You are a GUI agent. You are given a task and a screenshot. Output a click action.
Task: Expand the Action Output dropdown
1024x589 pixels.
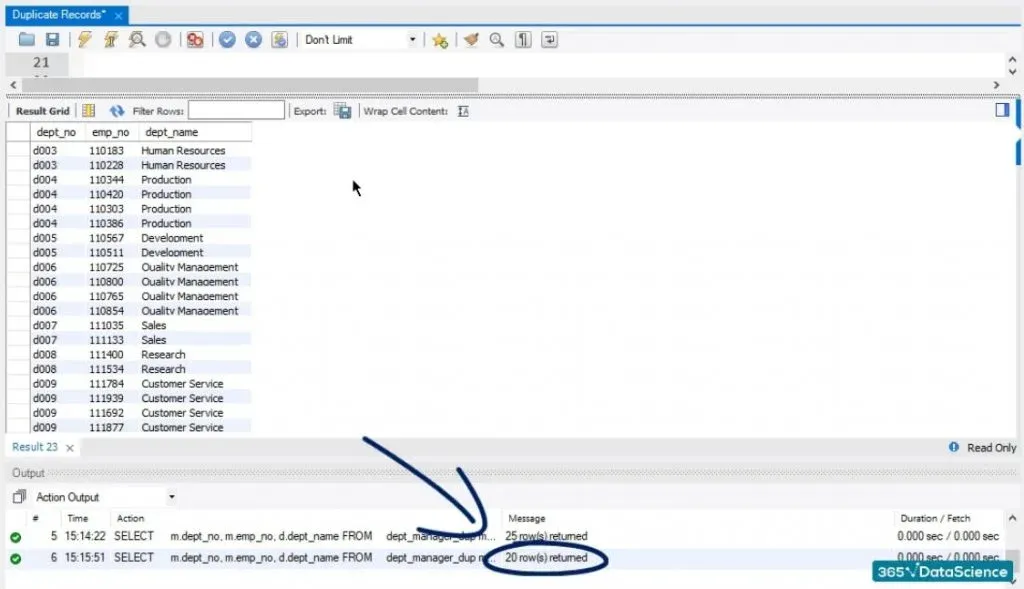click(171, 497)
